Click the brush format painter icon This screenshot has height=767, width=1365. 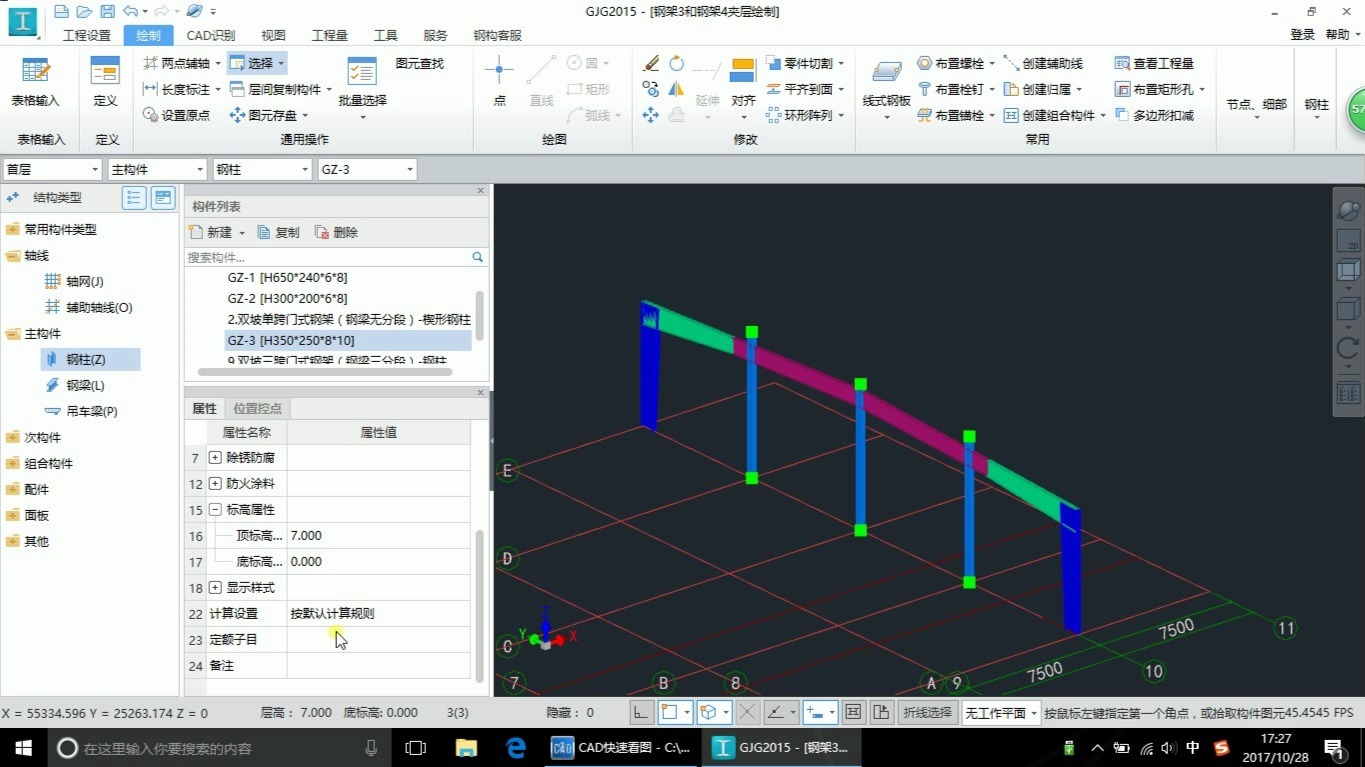tap(651, 63)
